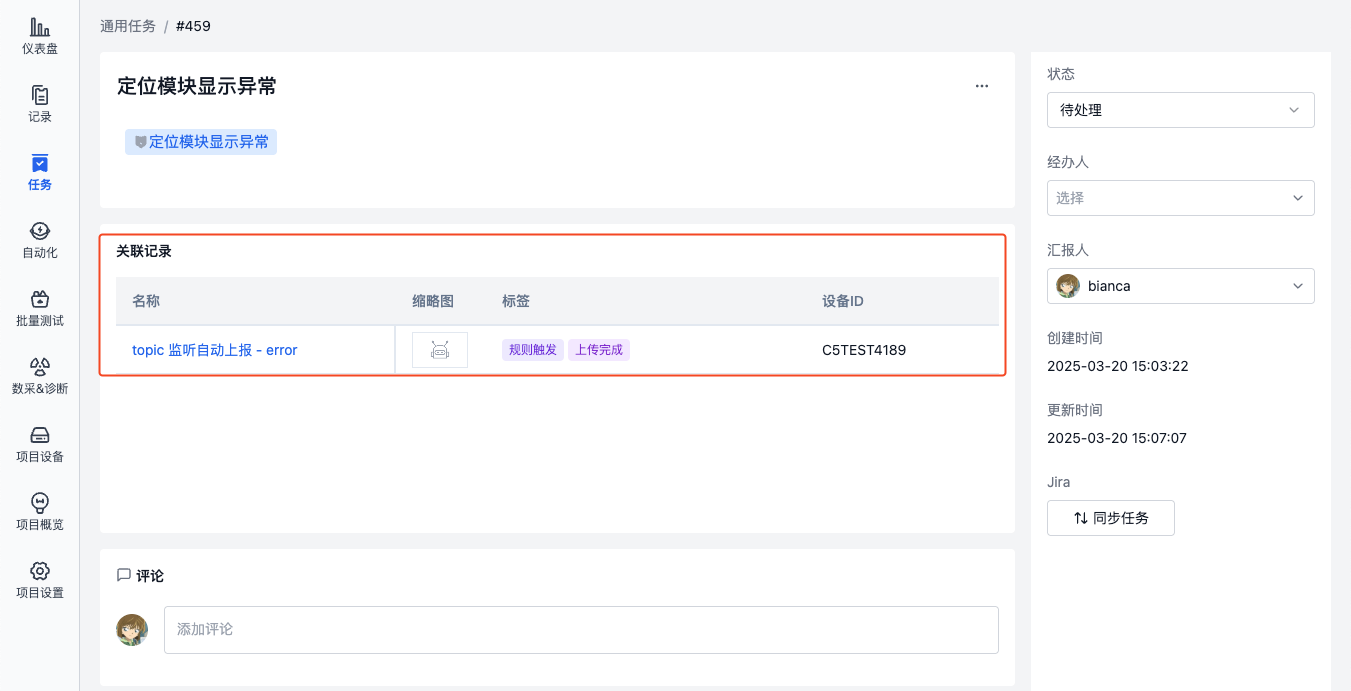Click the 规则触发 label tag
1351x691 pixels.
click(532, 350)
